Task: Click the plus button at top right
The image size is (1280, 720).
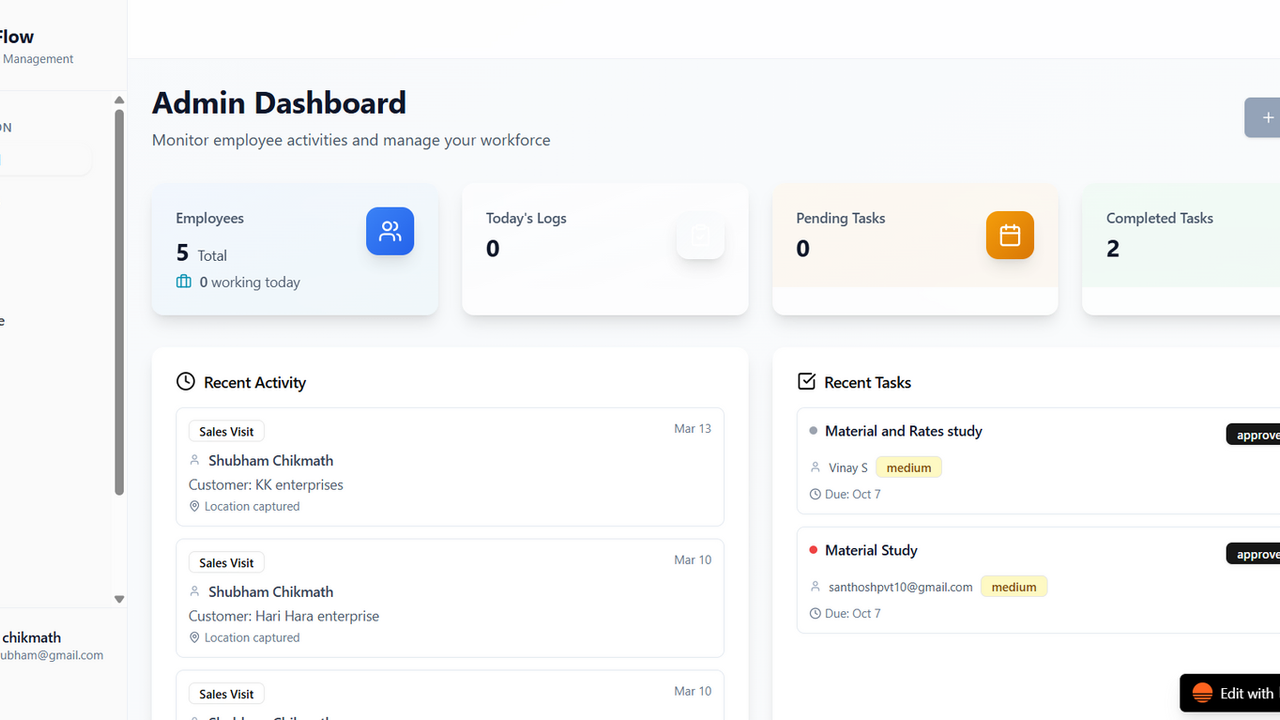Action: 1263,117
